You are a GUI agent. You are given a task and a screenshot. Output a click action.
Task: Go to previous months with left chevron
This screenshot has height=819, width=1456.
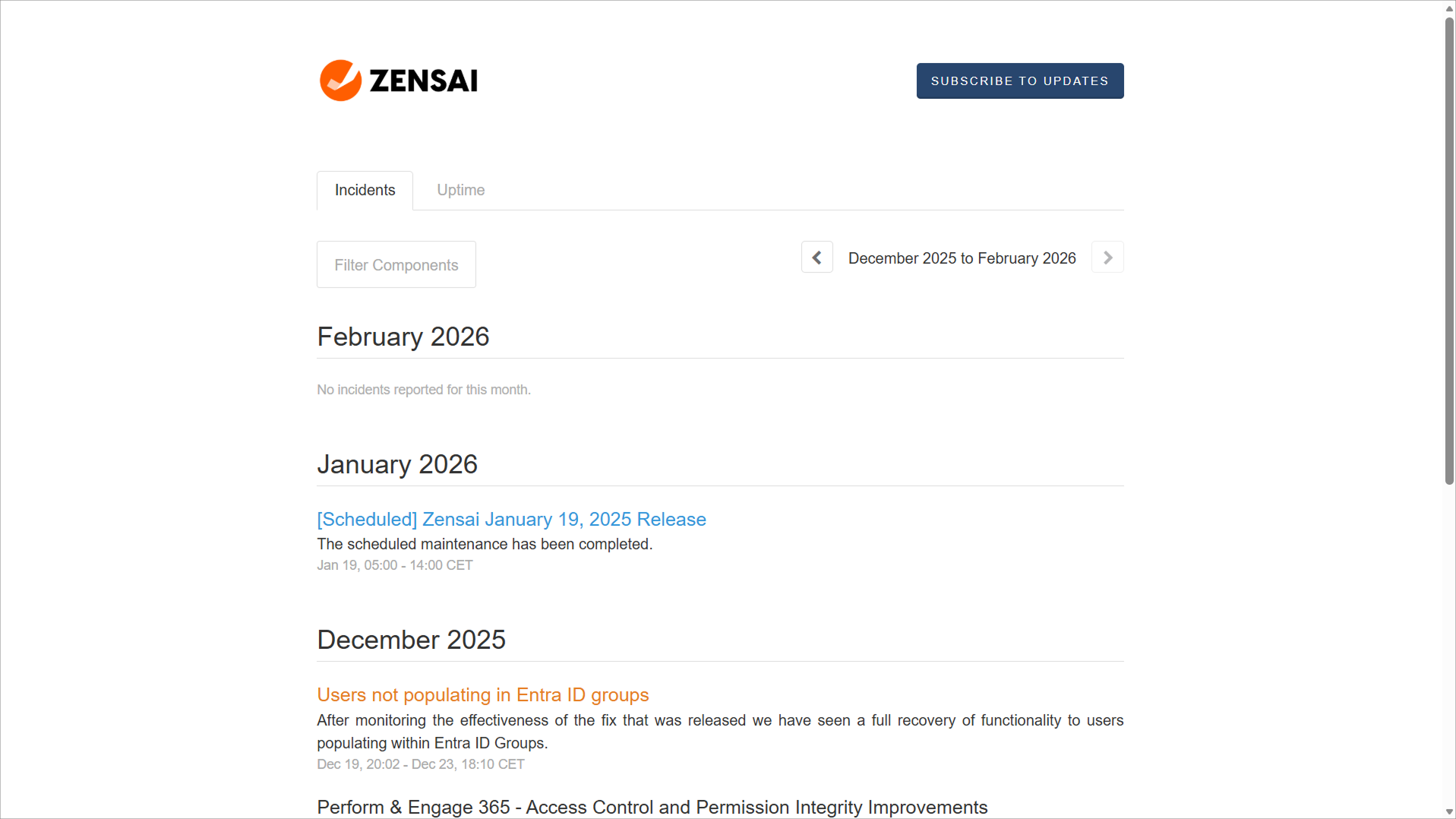tap(816, 258)
